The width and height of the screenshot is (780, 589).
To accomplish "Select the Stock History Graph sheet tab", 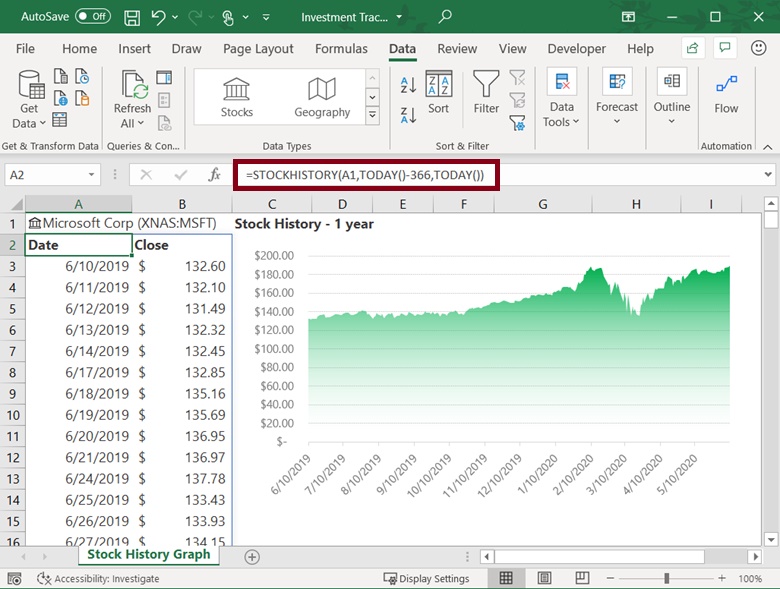I will (149, 554).
